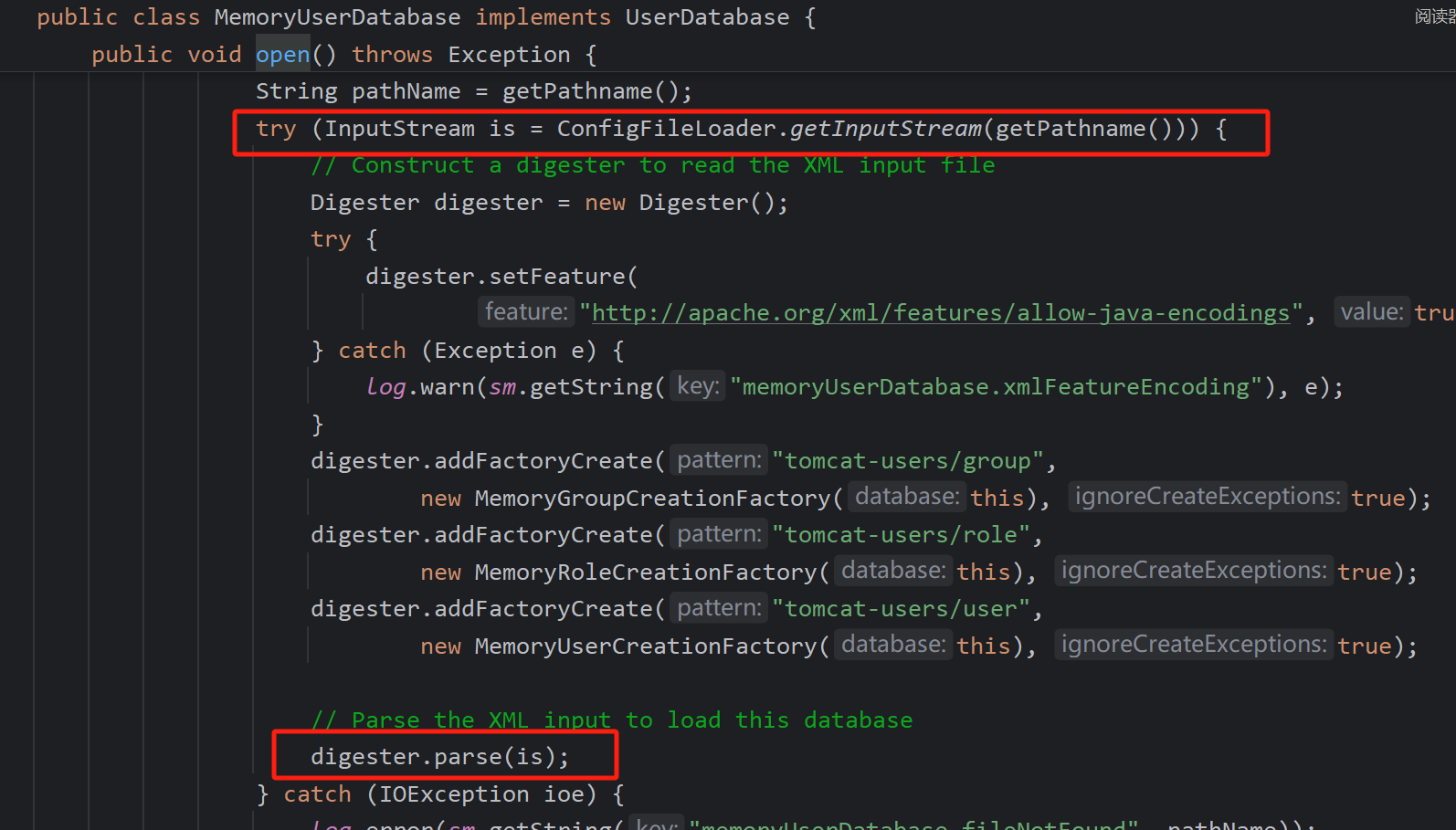This screenshot has height=830, width=1456.
Task: Click the catch (Exception e) clause
Action: [x=481, y=351]
